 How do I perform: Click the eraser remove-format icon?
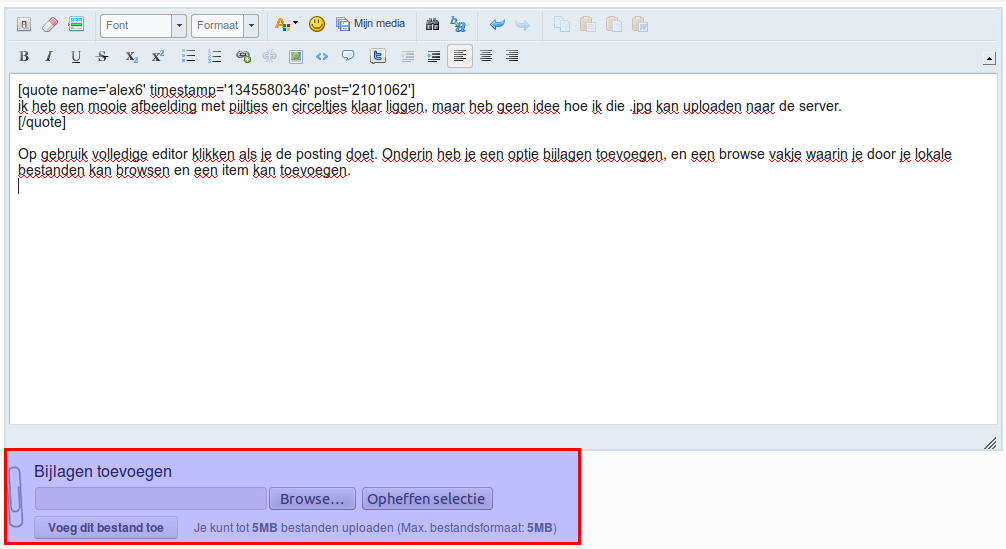50,24
